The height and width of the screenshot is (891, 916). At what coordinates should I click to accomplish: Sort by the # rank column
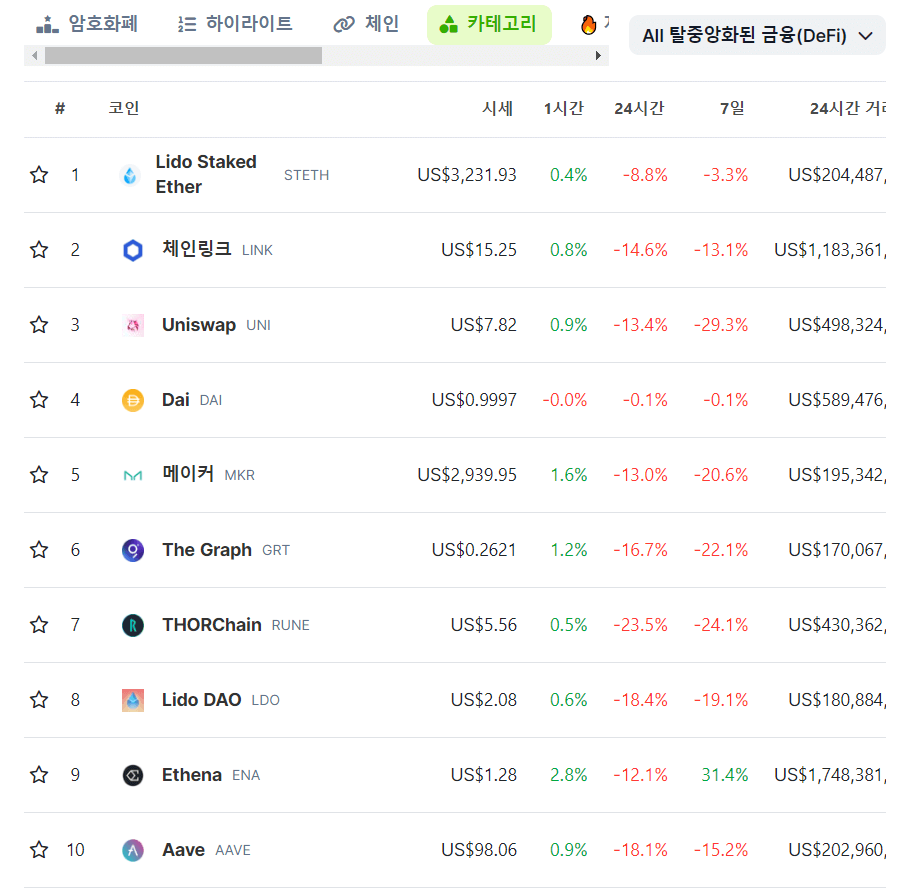(60, 108)
